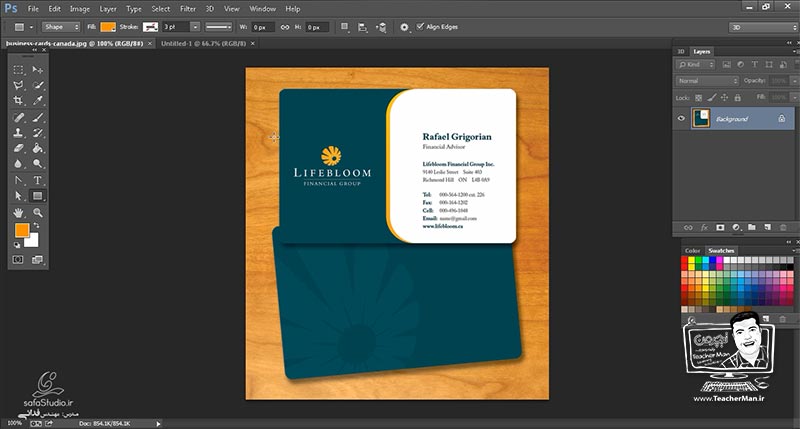
Task: Select the Rectangular Marquee tool
Action: (18, 70)
